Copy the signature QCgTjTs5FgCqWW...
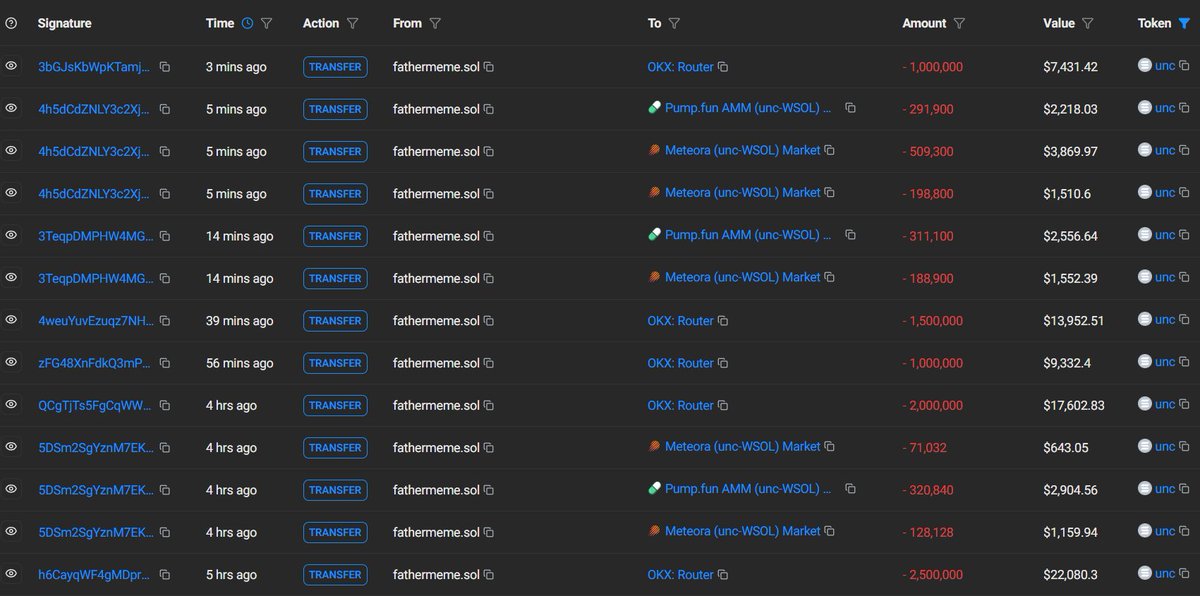This screenshot has width=1200, height=596. point(165,406)
